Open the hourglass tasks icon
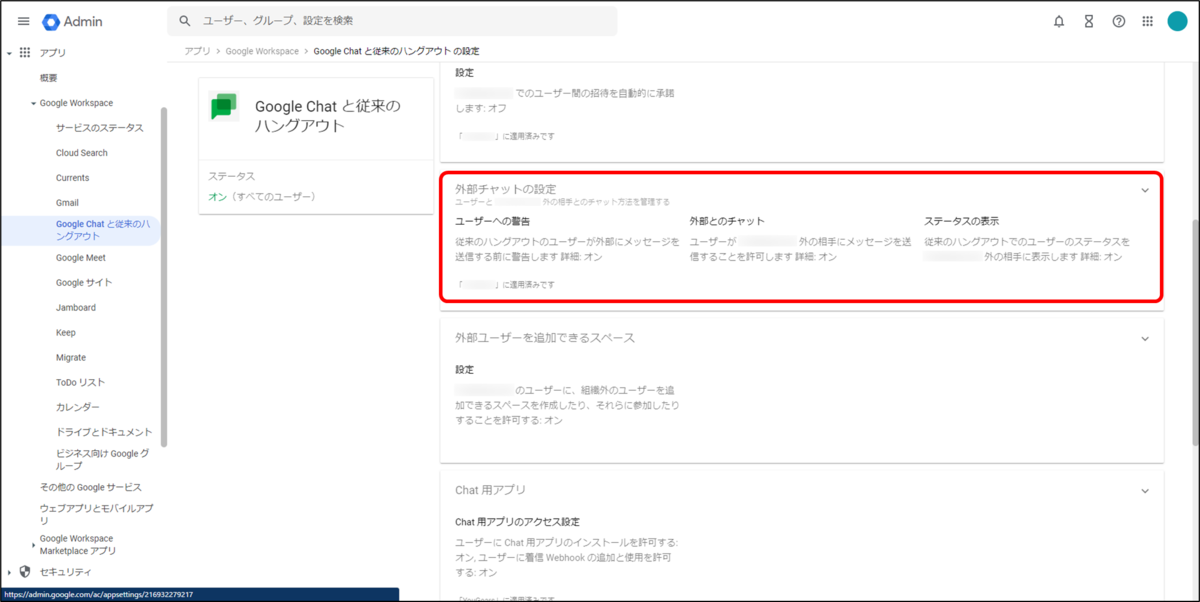 (x=1089, y=21)
